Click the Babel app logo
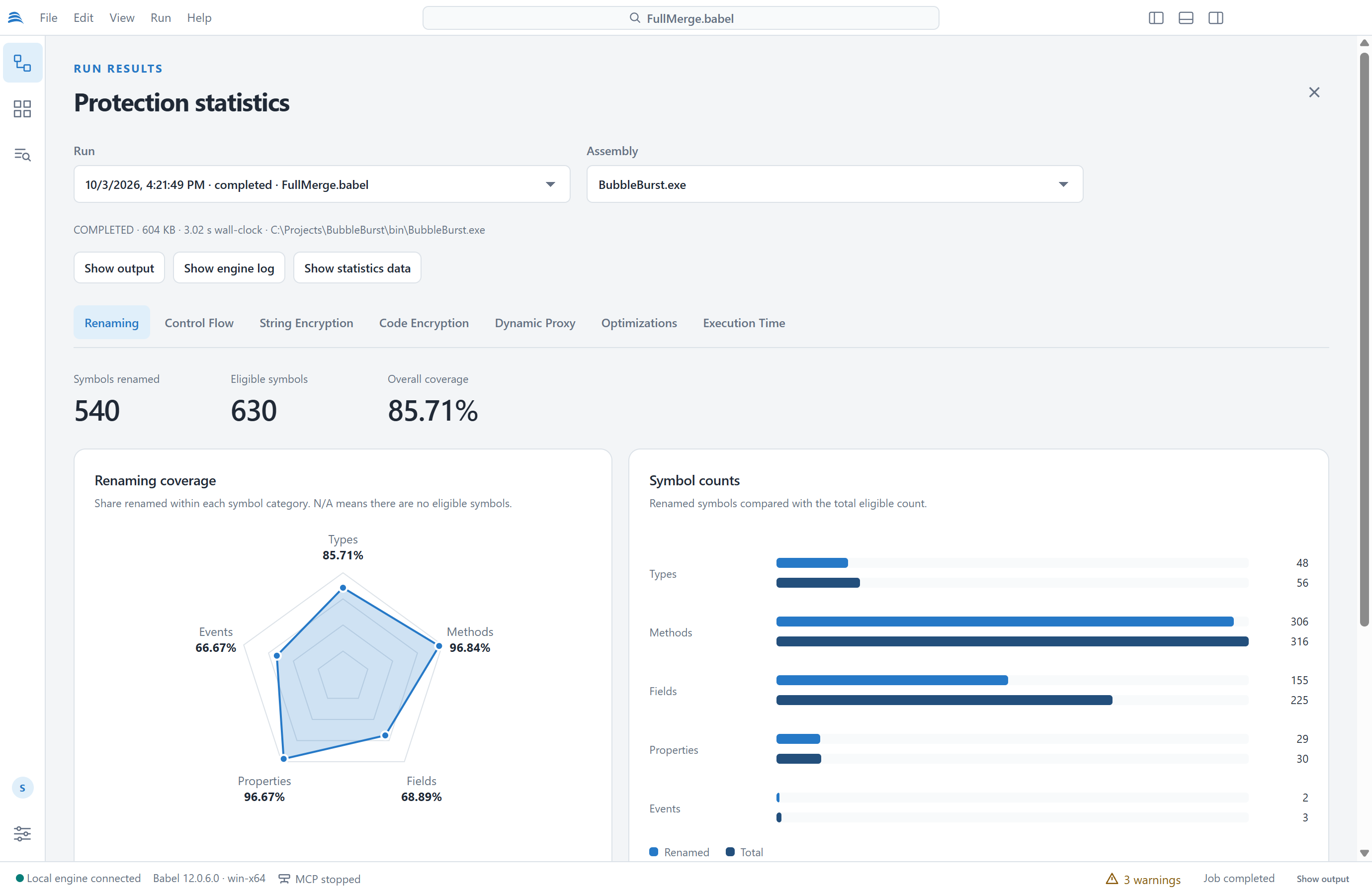 15,18
